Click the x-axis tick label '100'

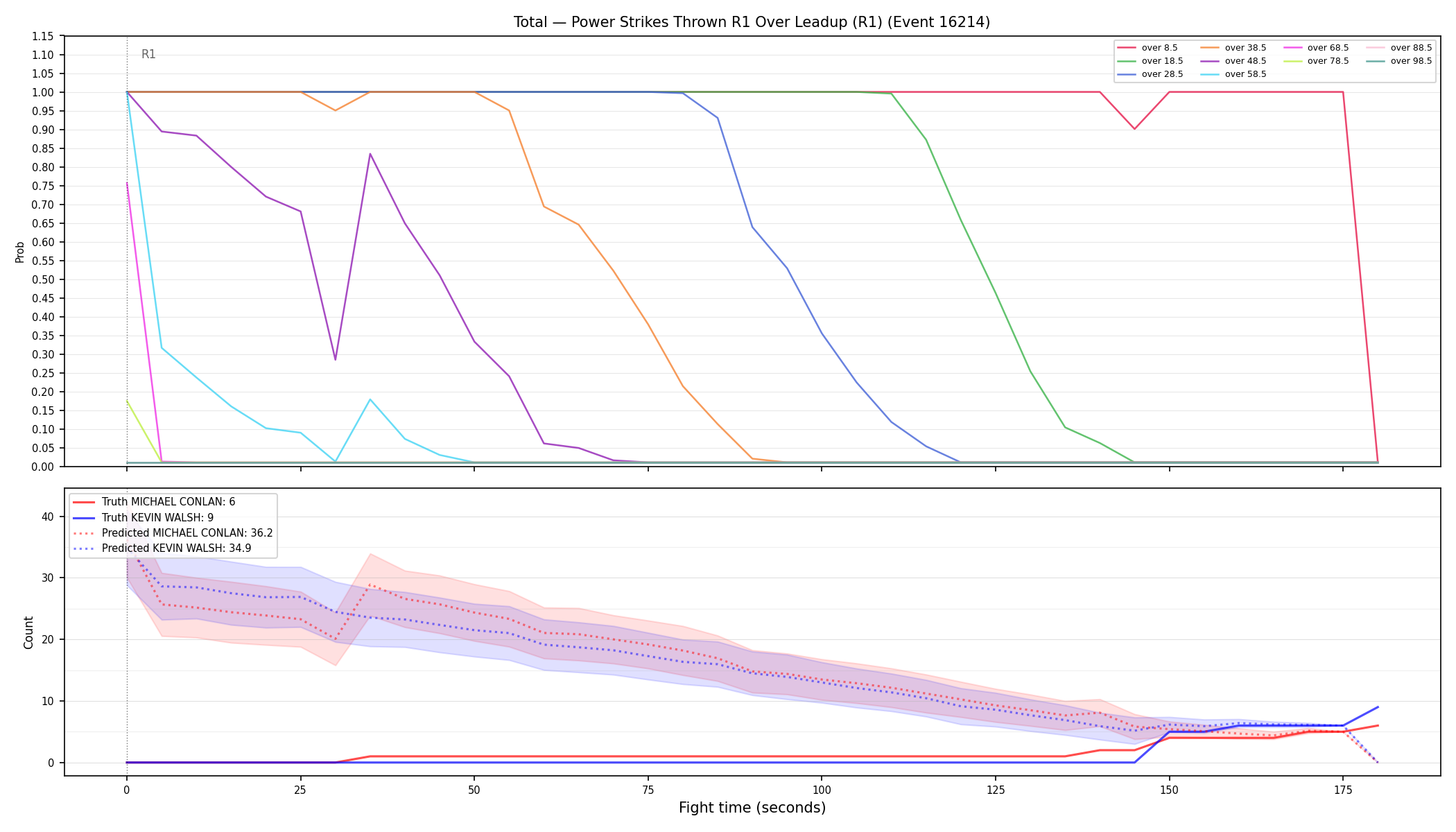822,789
